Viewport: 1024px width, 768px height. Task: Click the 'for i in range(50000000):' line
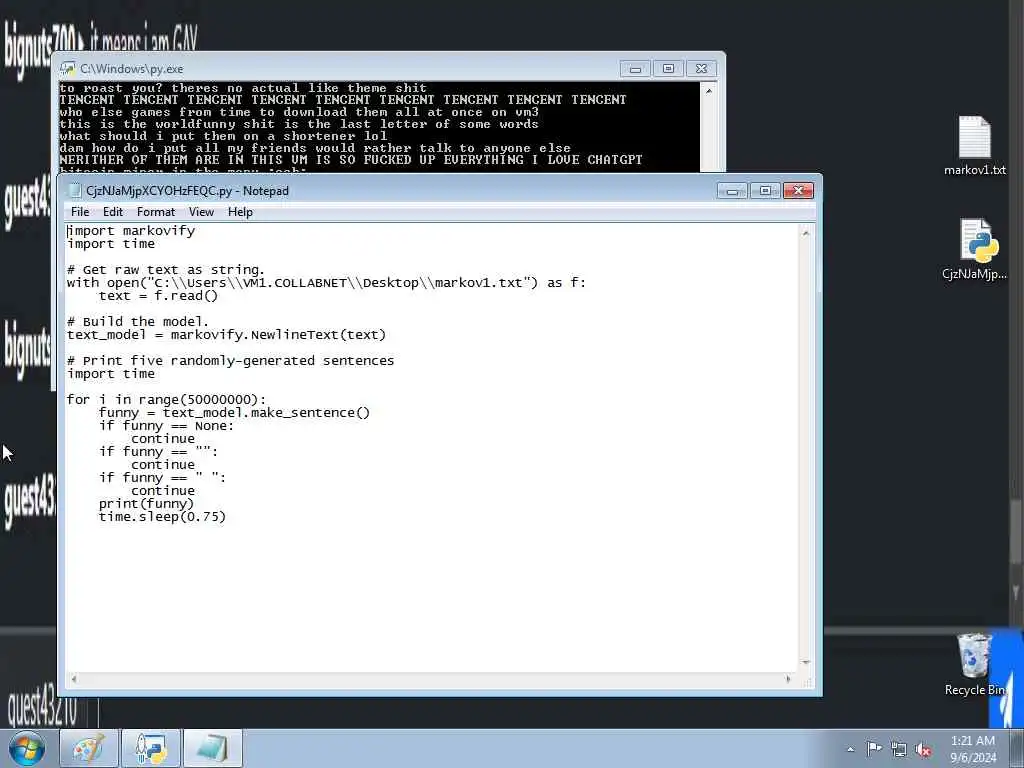(x=167, y=400)
